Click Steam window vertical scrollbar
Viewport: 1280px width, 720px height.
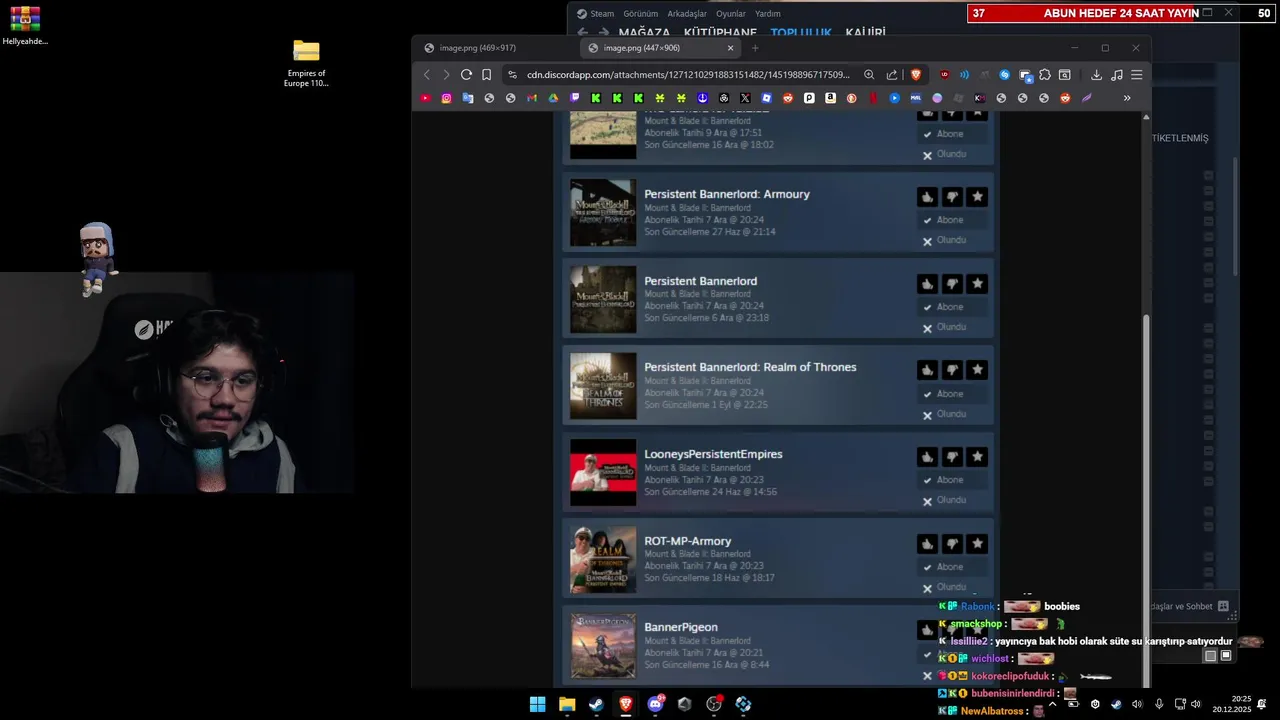[1236, 215]
